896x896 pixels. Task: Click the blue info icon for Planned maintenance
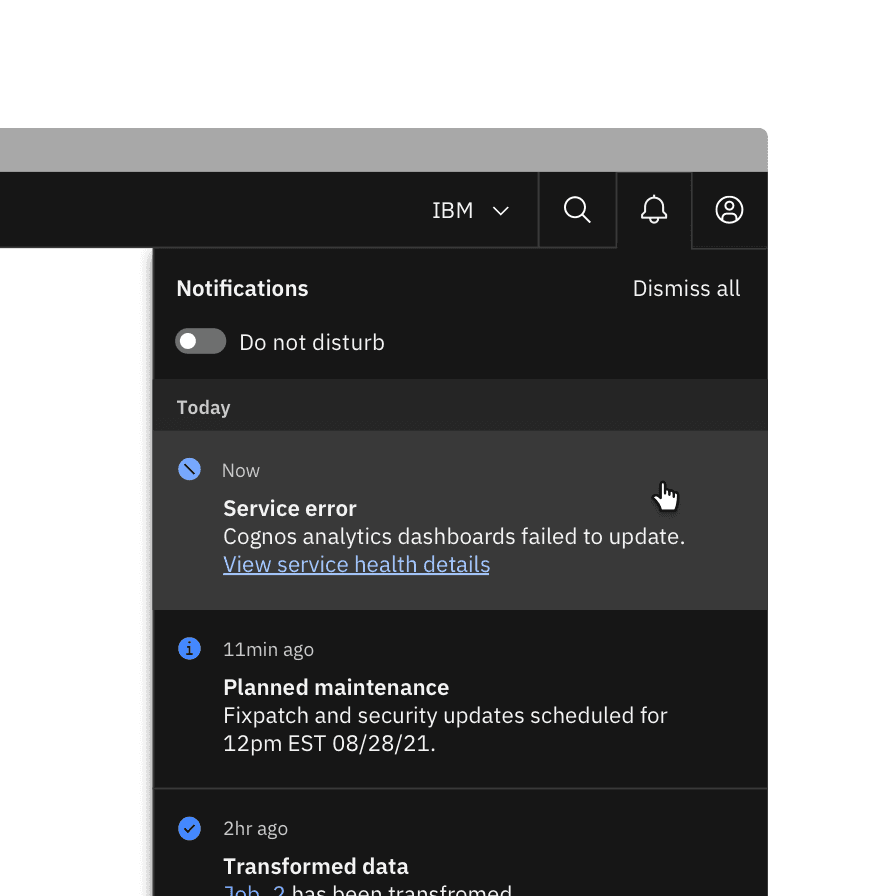(189, 649)
